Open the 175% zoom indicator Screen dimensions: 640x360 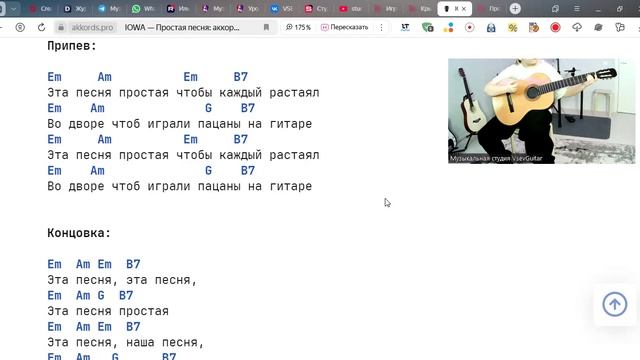click(298, 27)
